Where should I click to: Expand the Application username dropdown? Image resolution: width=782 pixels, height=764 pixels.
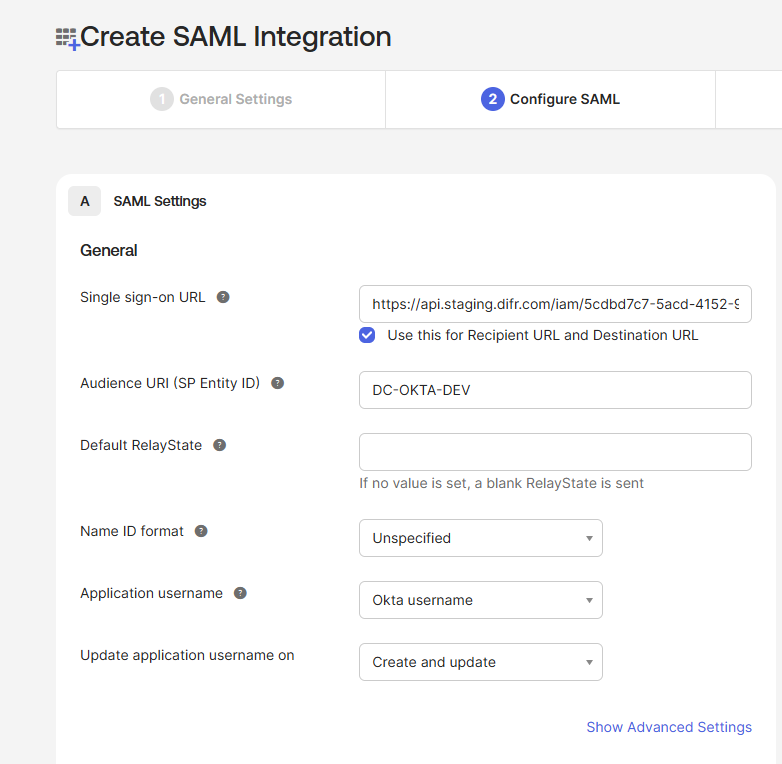point(480,600)
